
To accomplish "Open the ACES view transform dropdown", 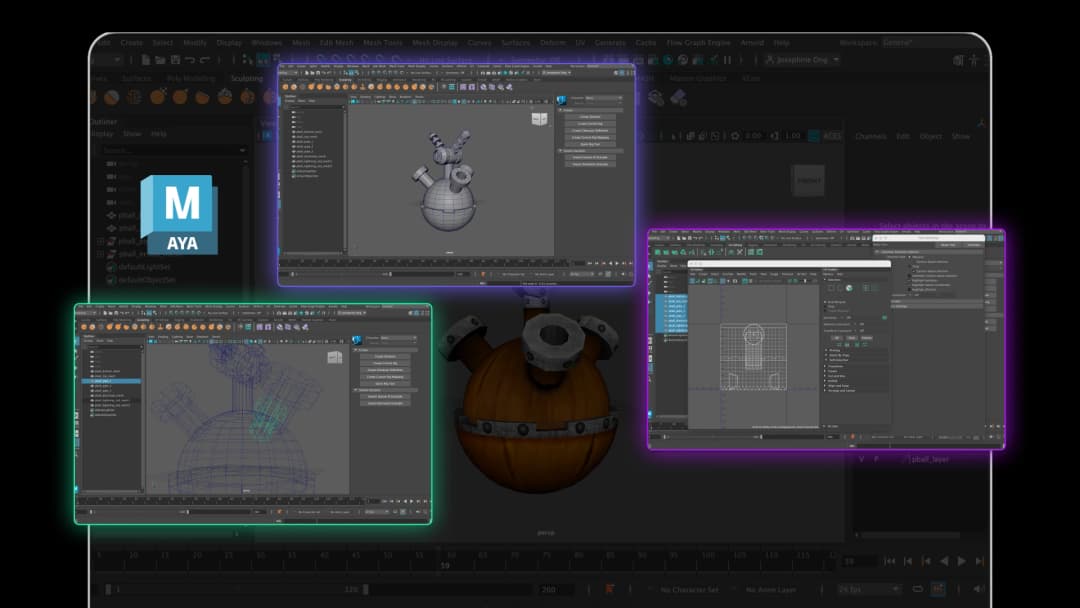I will [832, 136].
